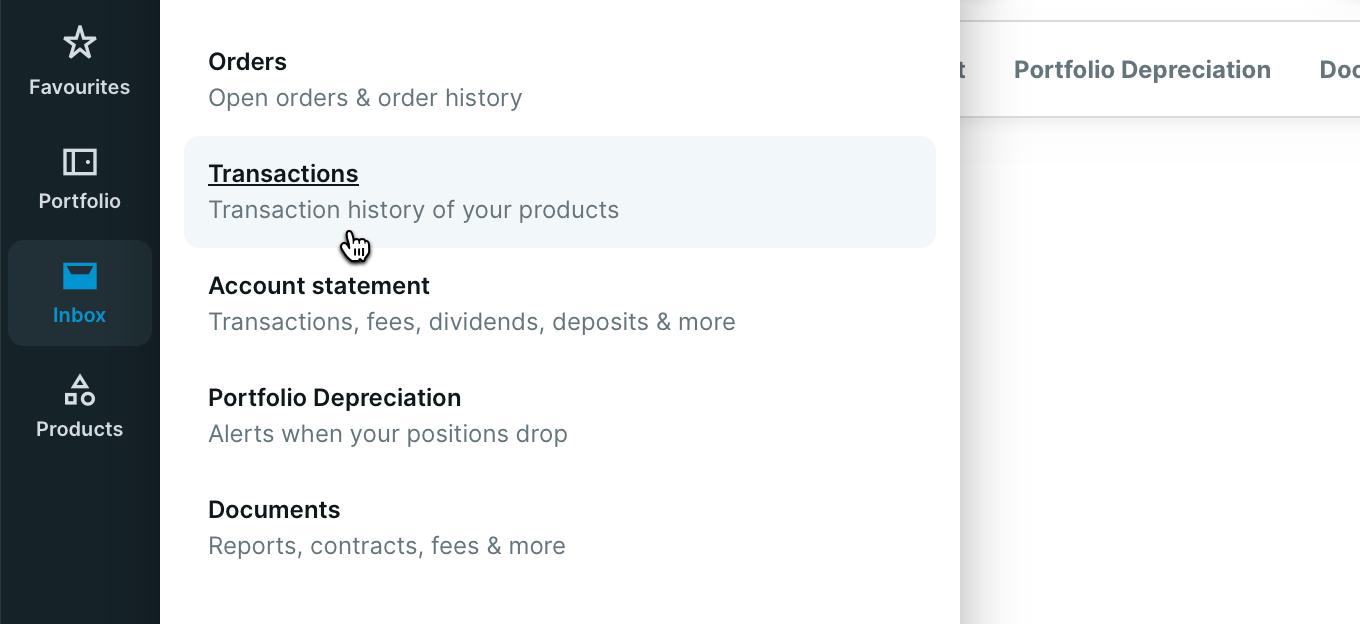The width and height of the screenshot is (1360, 624).
Task: Open Account statement from the flyout menu
Action: pyautogui.click(x=560, y=304)
